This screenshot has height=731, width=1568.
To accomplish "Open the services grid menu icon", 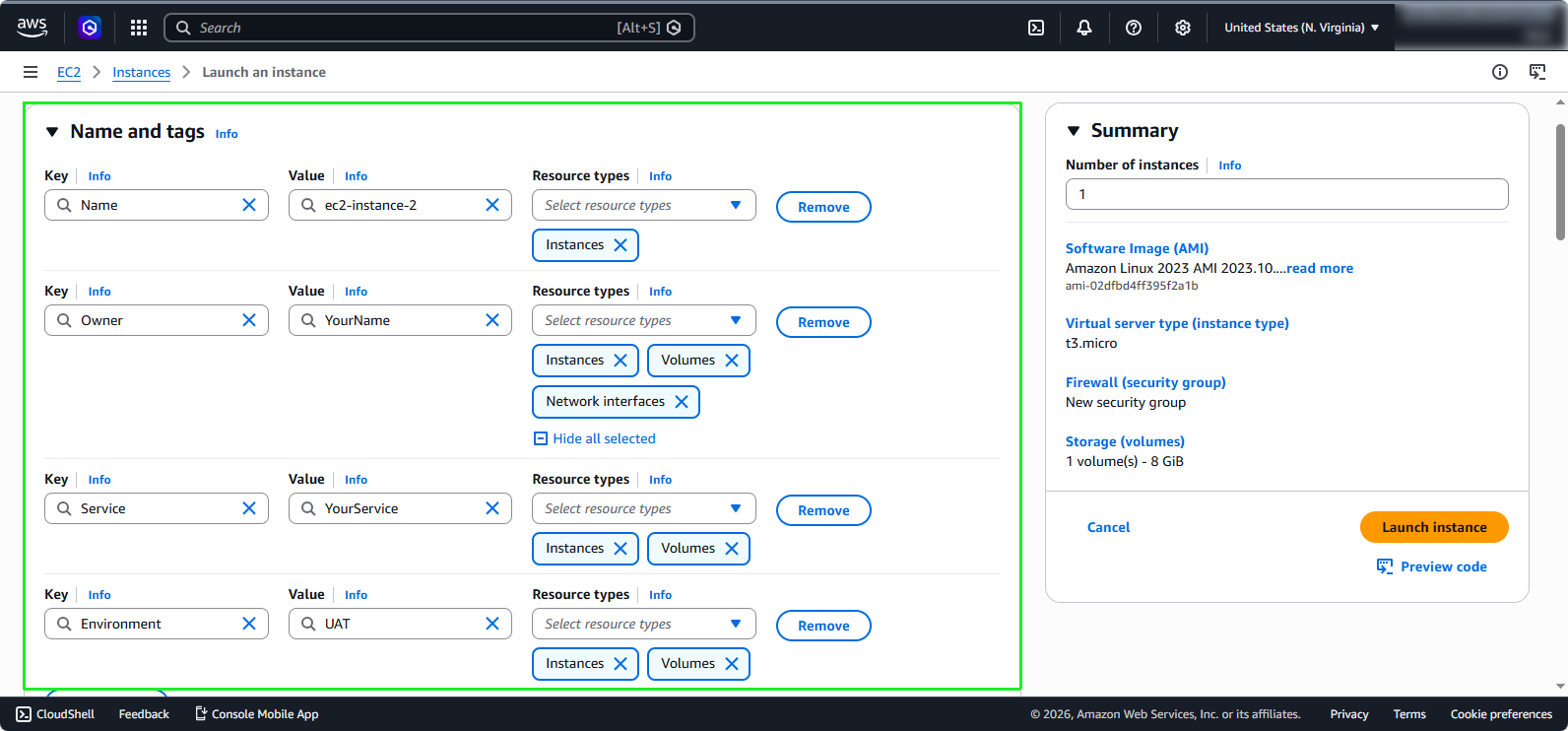I will (139, 28).
